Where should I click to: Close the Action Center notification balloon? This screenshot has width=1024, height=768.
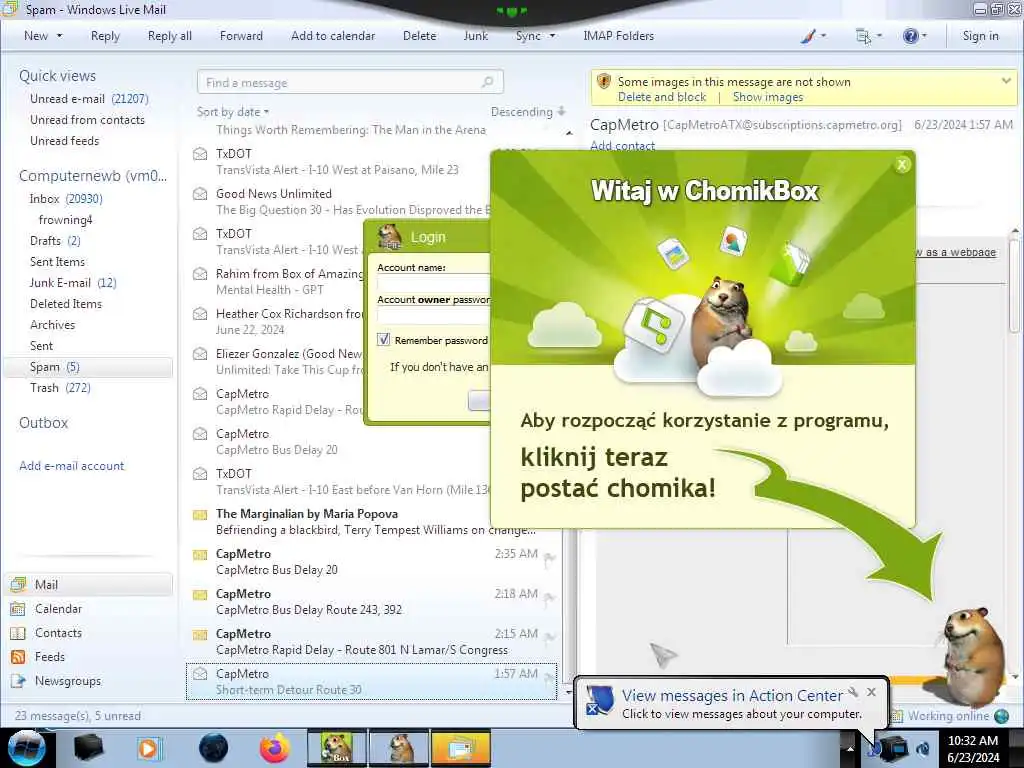pos(871,692)
